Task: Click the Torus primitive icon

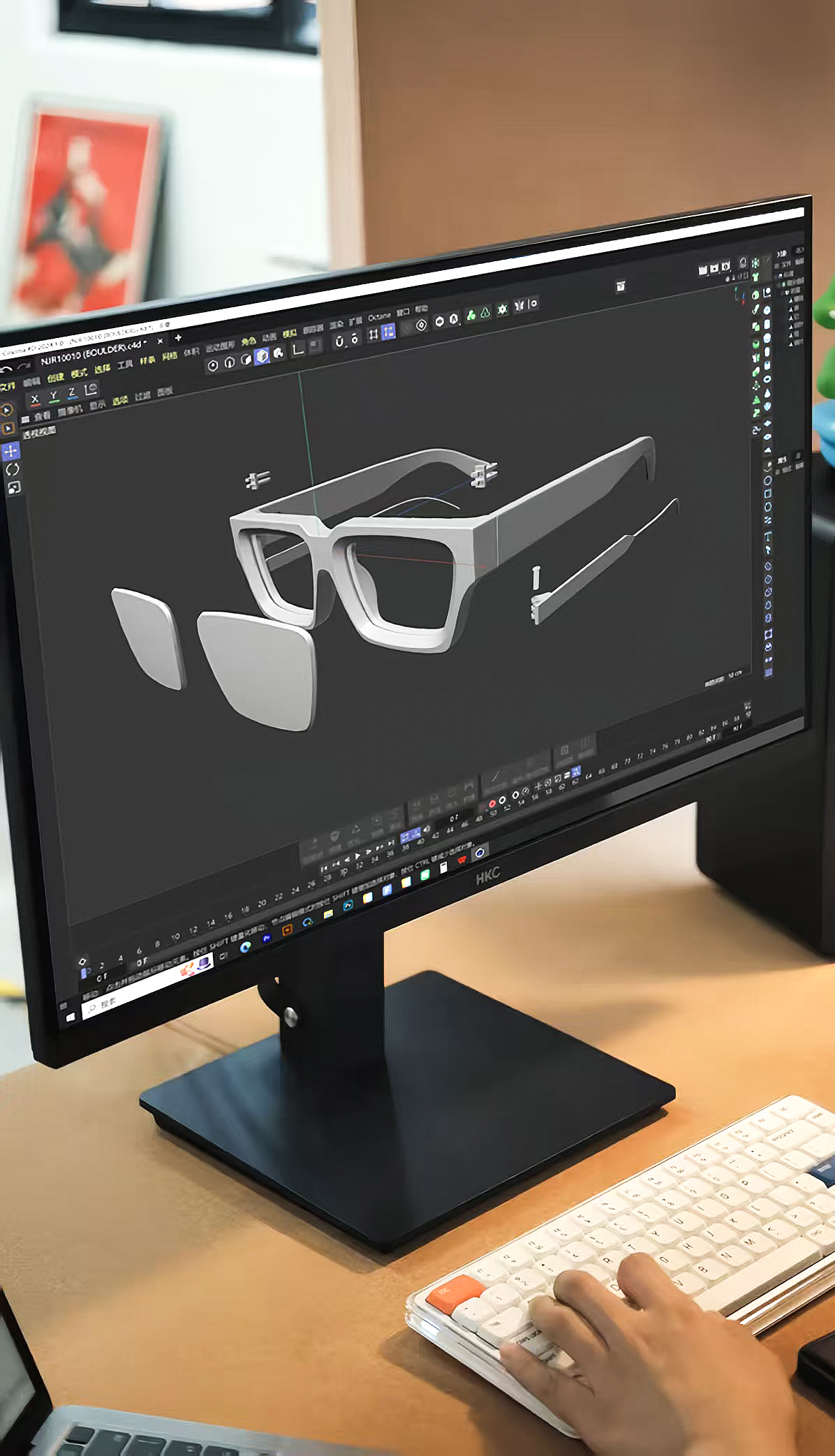Action: [x=767, y=379]
